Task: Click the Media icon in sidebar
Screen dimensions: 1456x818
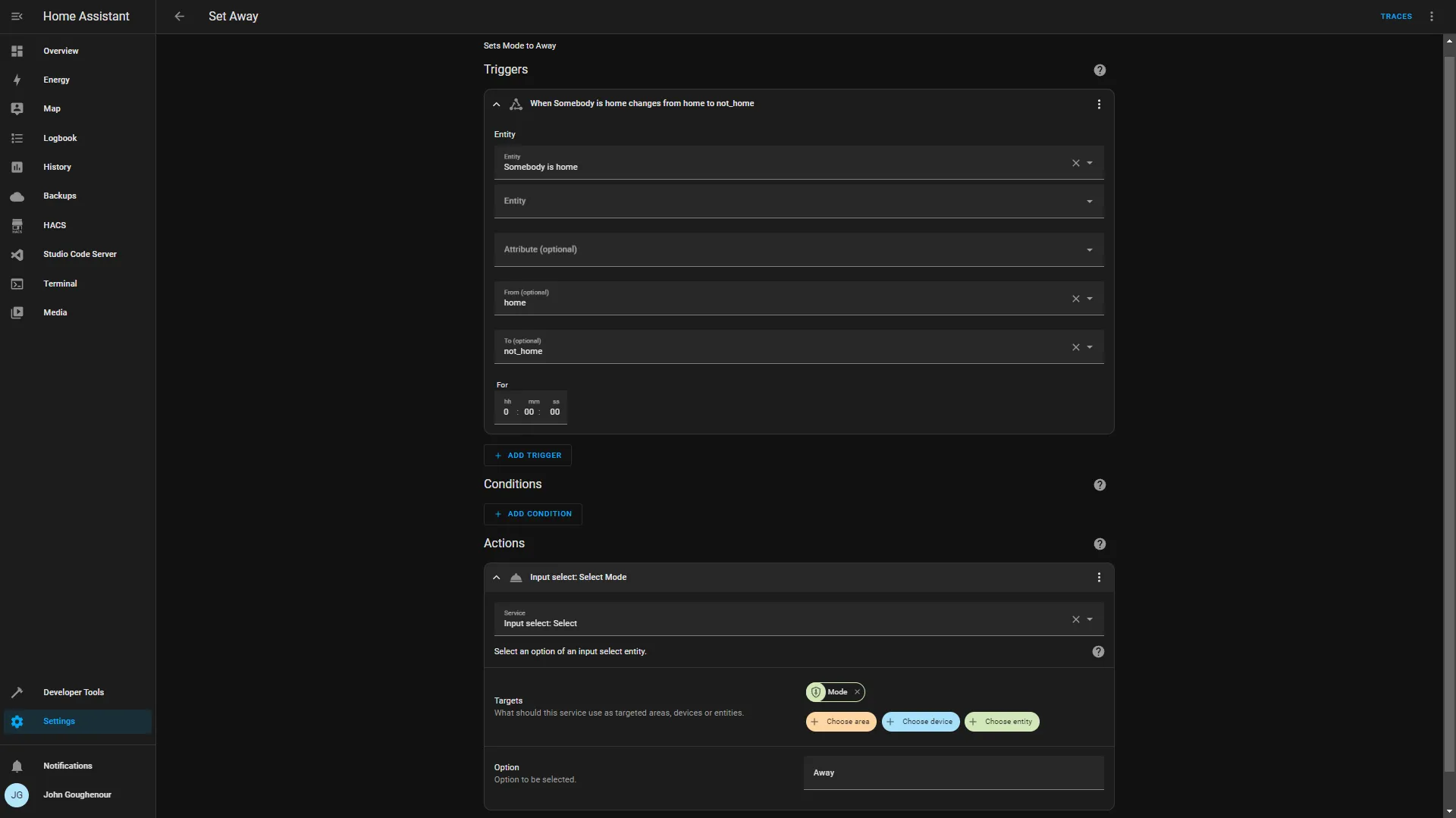Action: point(17,312)
